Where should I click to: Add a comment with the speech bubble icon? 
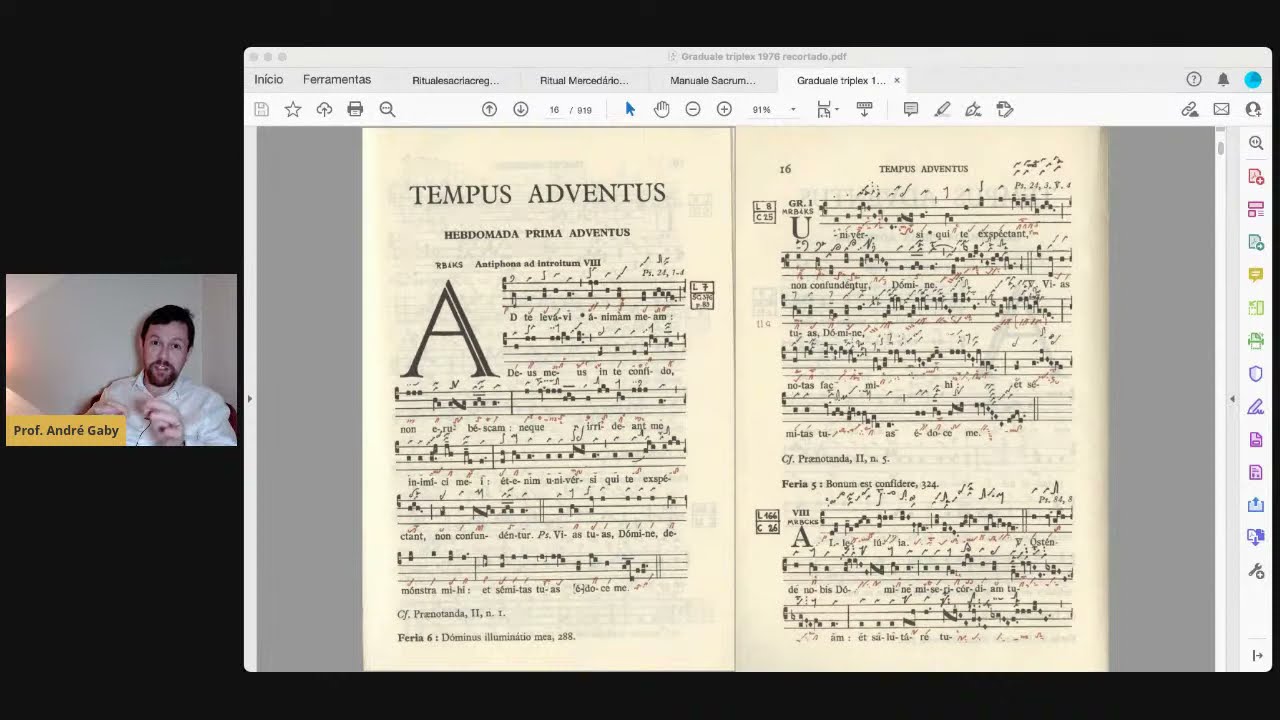(x=911, y=109)
